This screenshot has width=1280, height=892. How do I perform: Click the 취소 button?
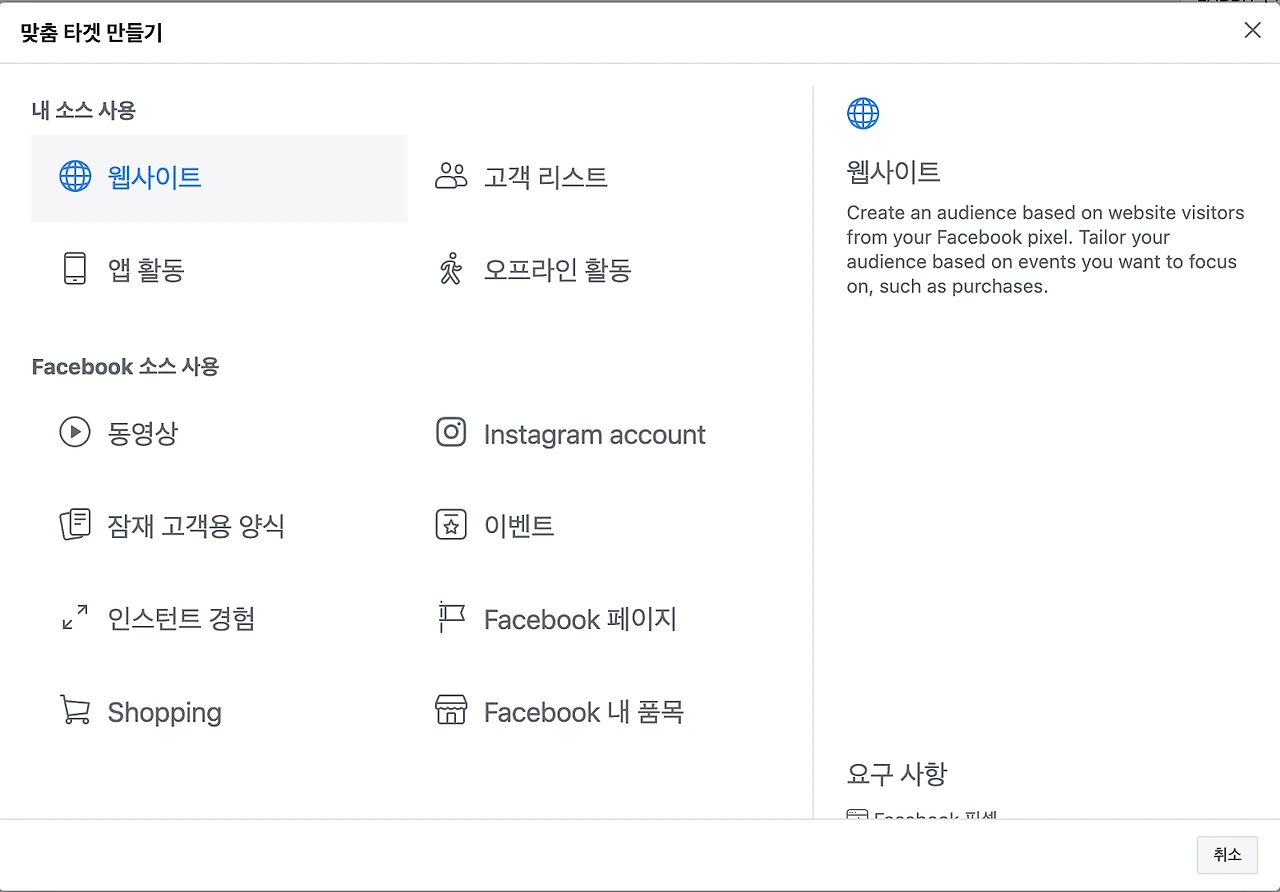tap(1227, 855)
